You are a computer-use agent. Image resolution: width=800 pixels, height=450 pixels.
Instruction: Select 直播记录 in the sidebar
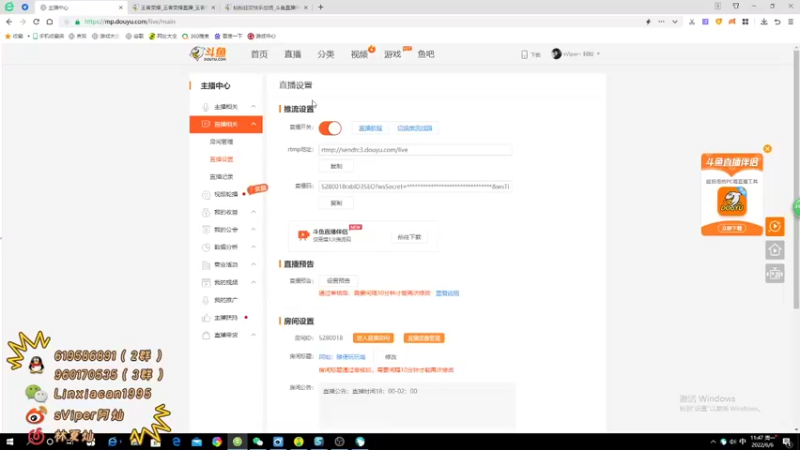[221, 177]
